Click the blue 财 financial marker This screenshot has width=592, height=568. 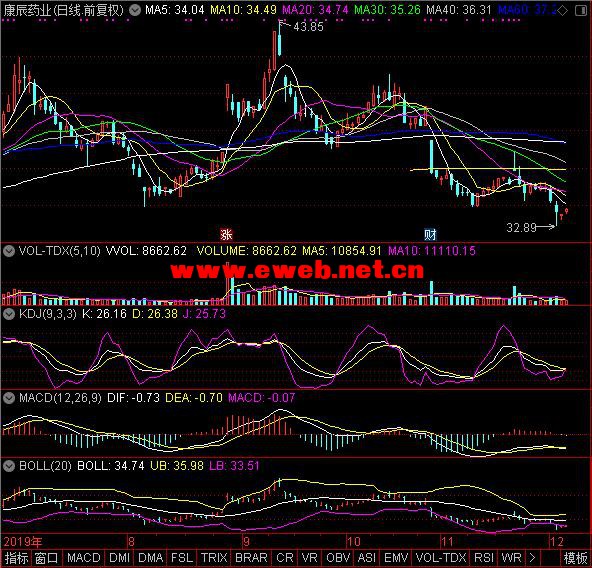pyautogui.click(x=430, y=235)
